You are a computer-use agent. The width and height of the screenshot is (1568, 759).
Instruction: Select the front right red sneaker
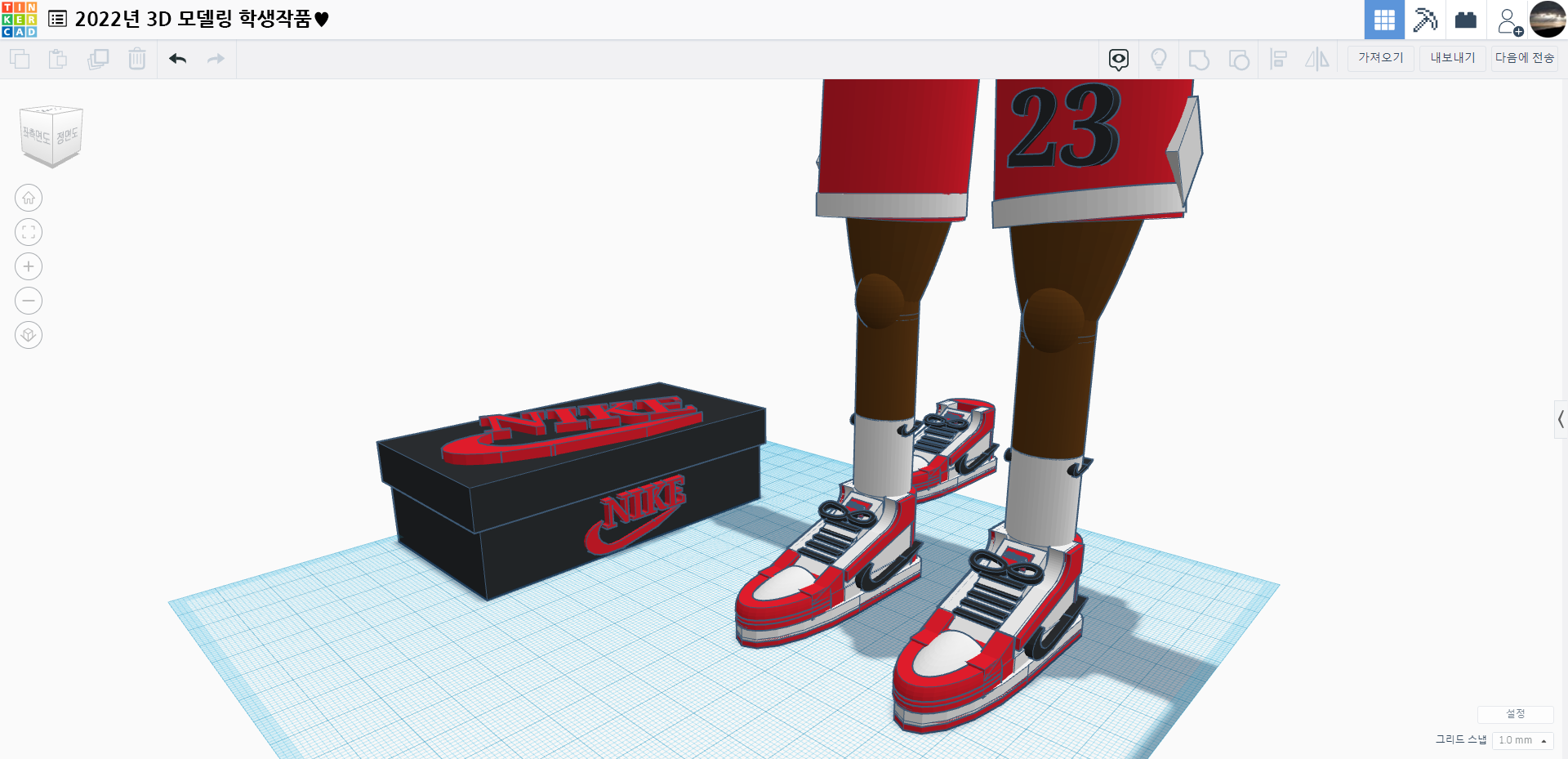[988, 629]
